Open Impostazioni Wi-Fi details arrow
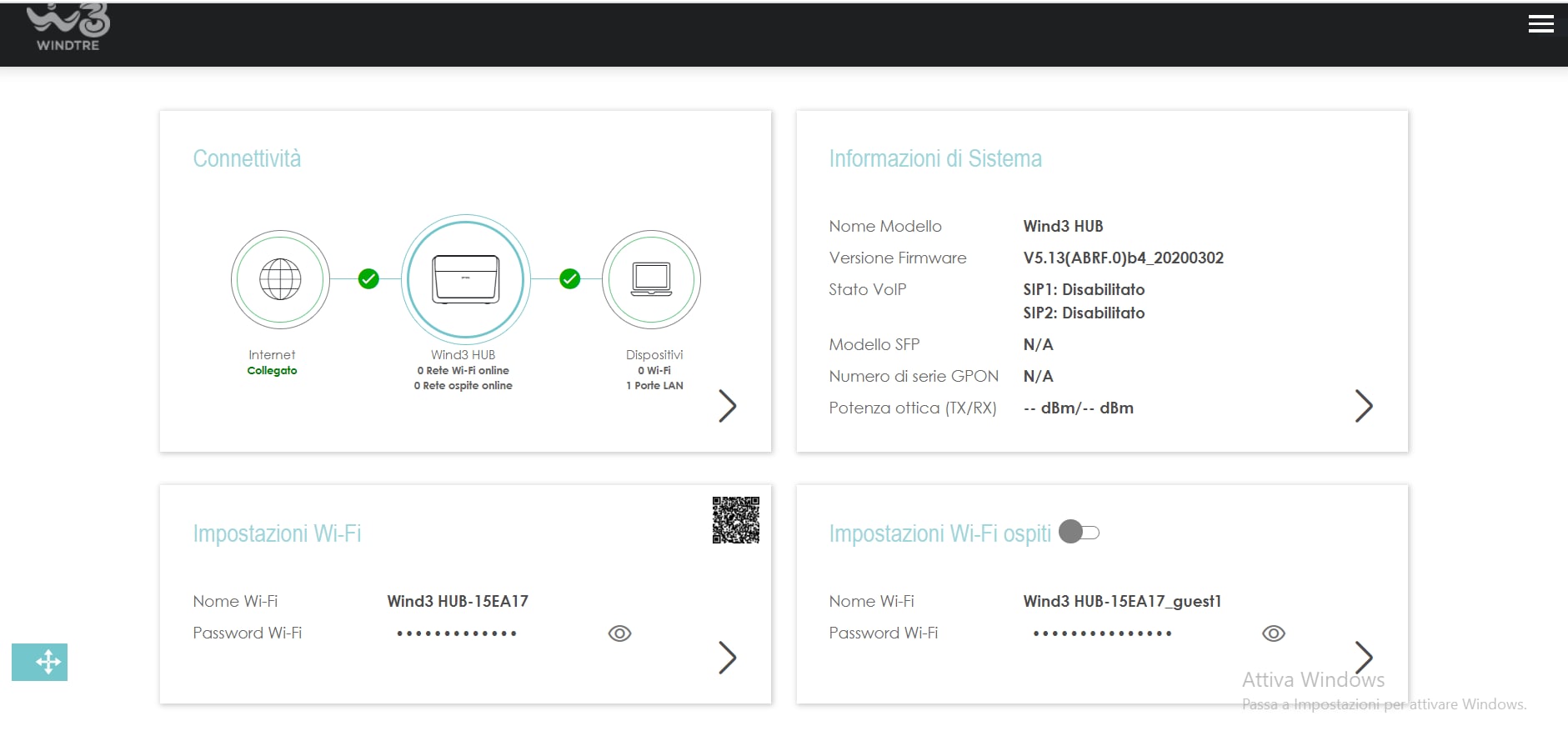This screenshot has width=1568, height=736. coord(728,658)
